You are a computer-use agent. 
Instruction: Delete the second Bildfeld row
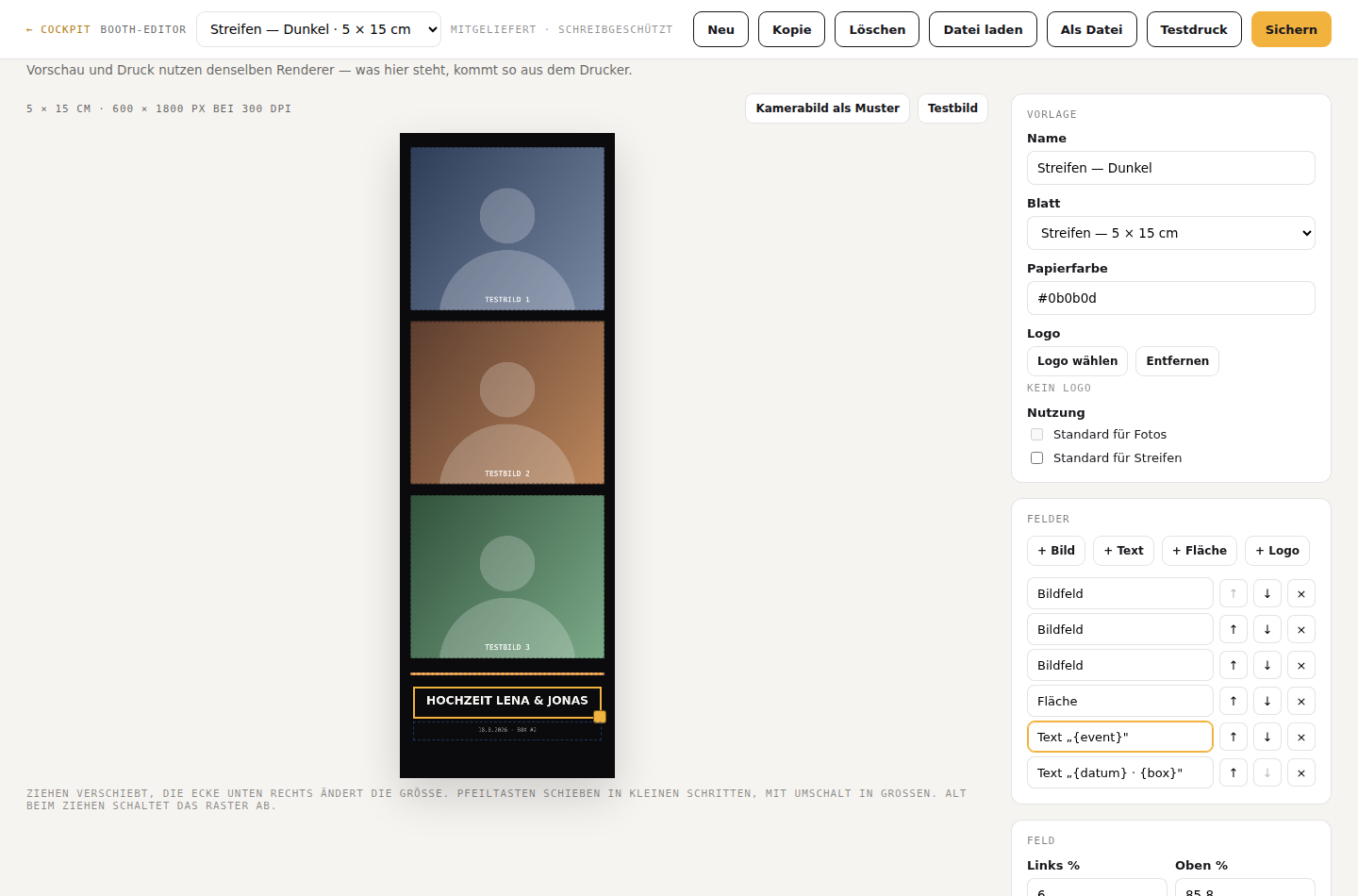point(1300,629)
